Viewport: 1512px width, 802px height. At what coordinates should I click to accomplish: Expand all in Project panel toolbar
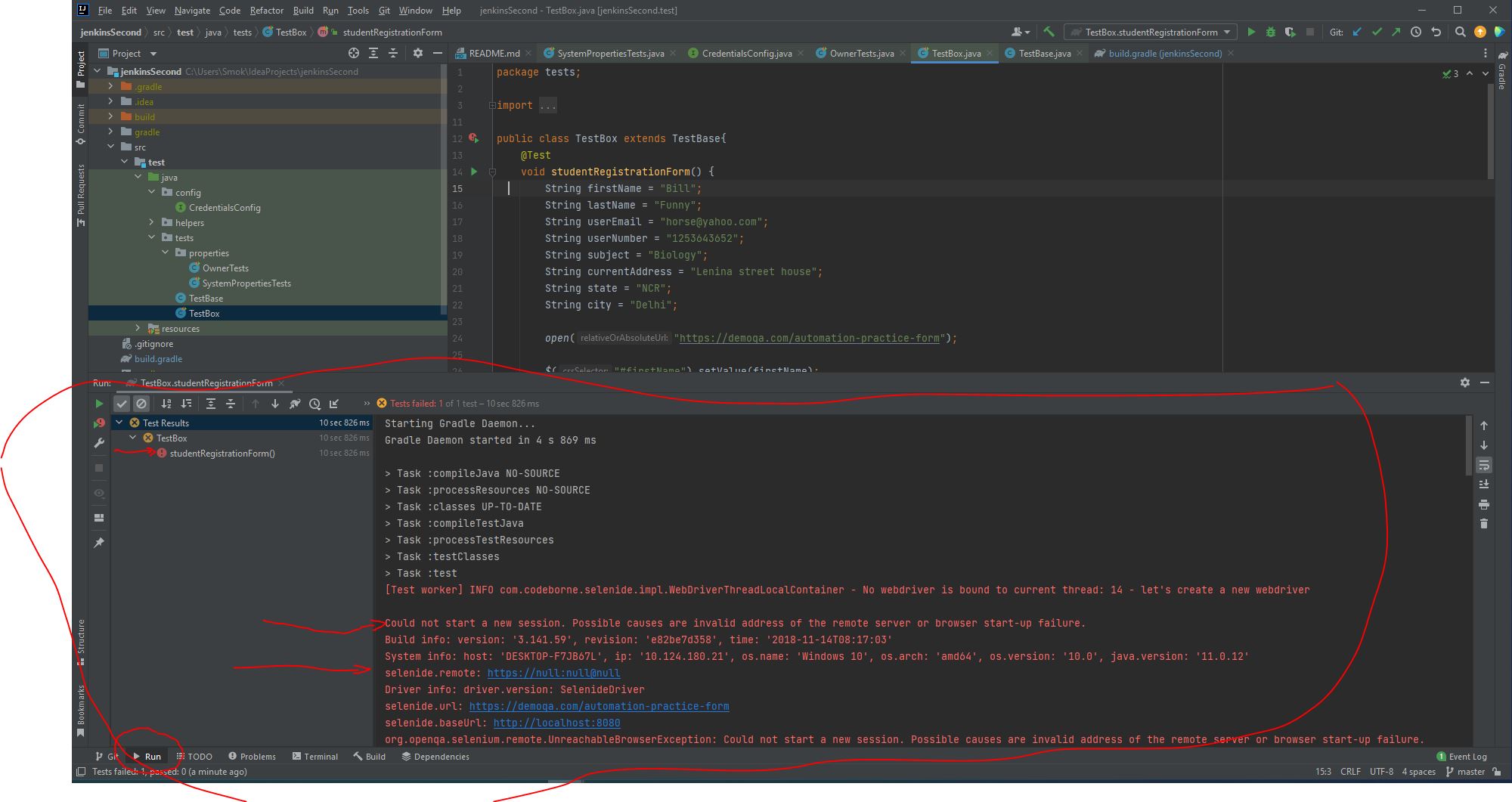point(373,53)
